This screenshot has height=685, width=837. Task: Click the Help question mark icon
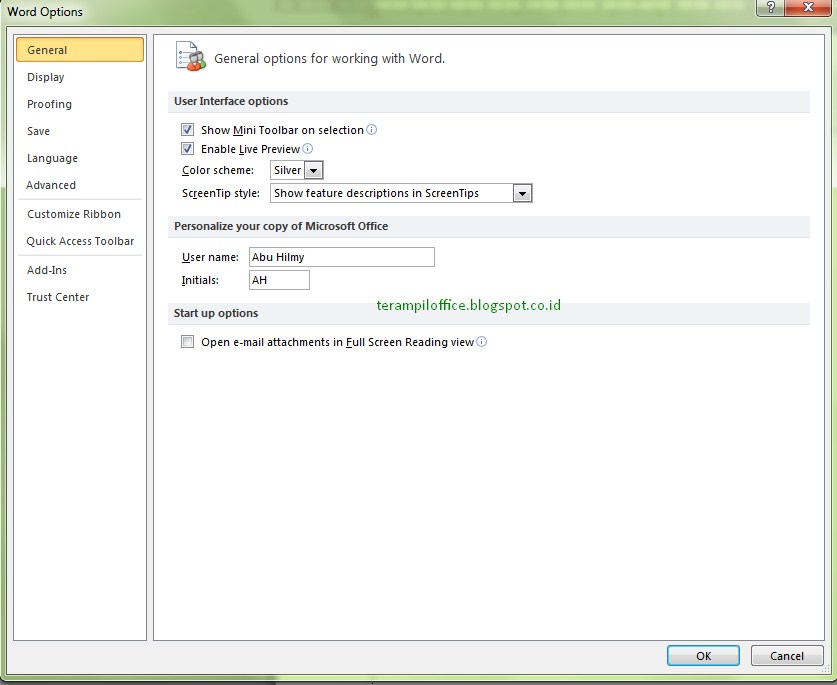(768, 8)
